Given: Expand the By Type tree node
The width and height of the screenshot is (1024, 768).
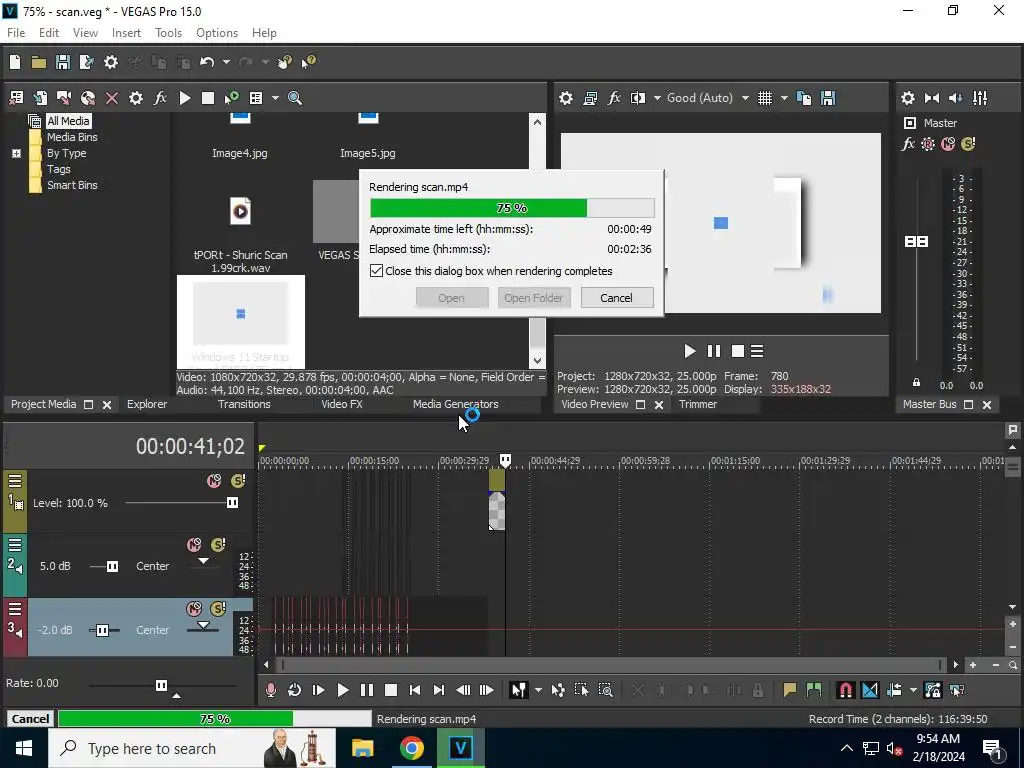Looking at the screenshot, I should tap(16, 153).
